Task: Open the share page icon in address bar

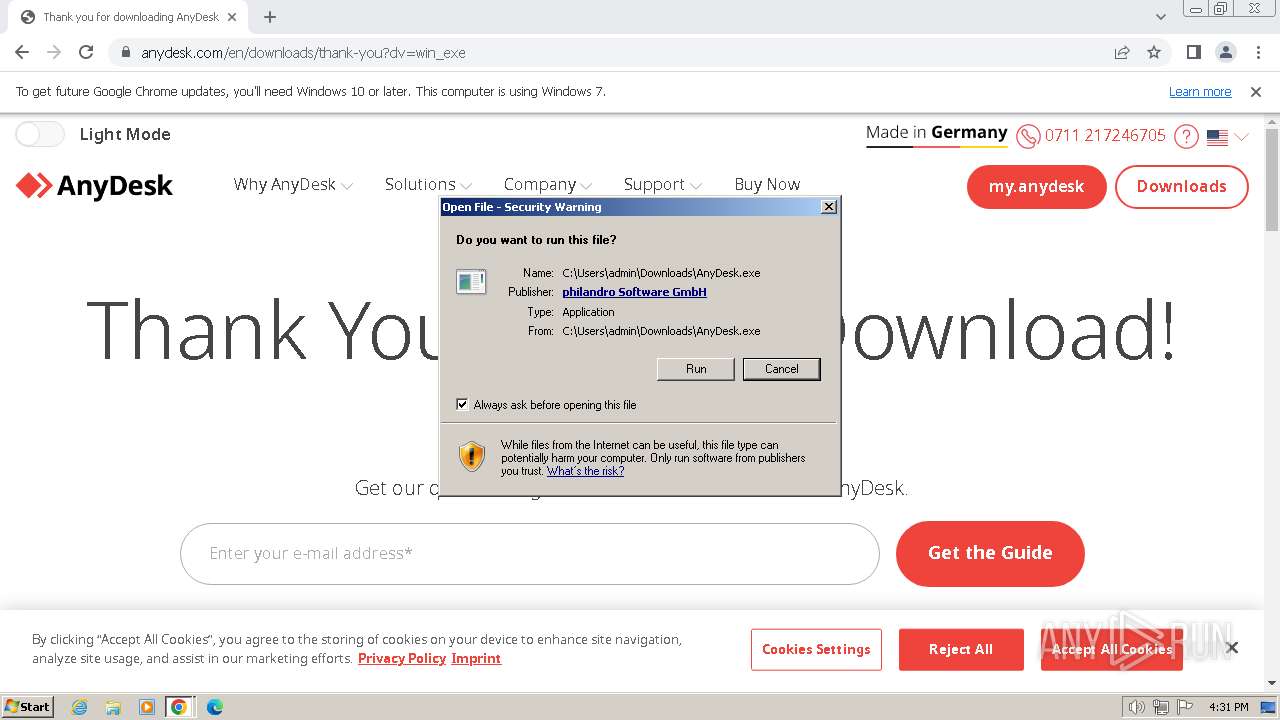Action: (1122, 53)
